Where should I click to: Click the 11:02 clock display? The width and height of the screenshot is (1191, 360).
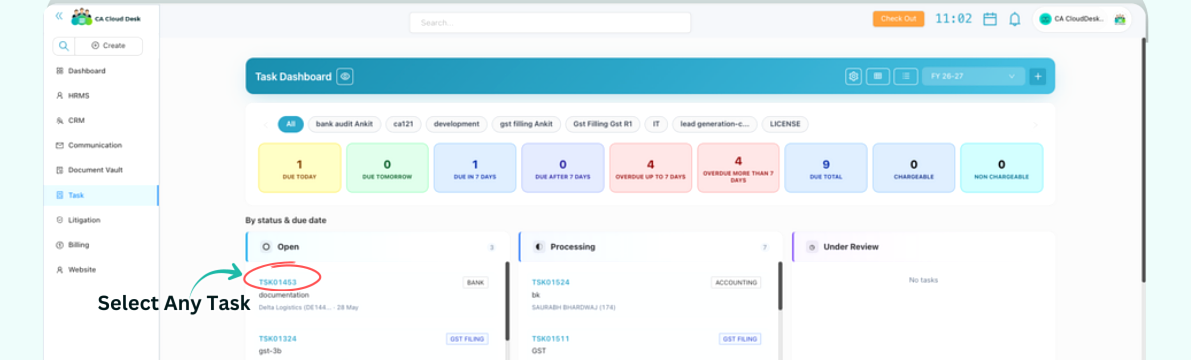953,19
